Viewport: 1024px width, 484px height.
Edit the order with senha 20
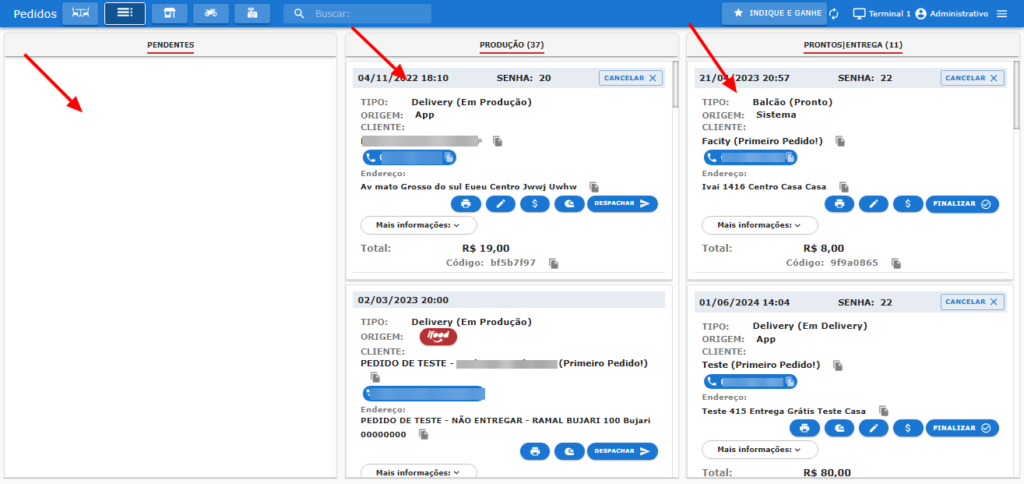click(500, 204)
